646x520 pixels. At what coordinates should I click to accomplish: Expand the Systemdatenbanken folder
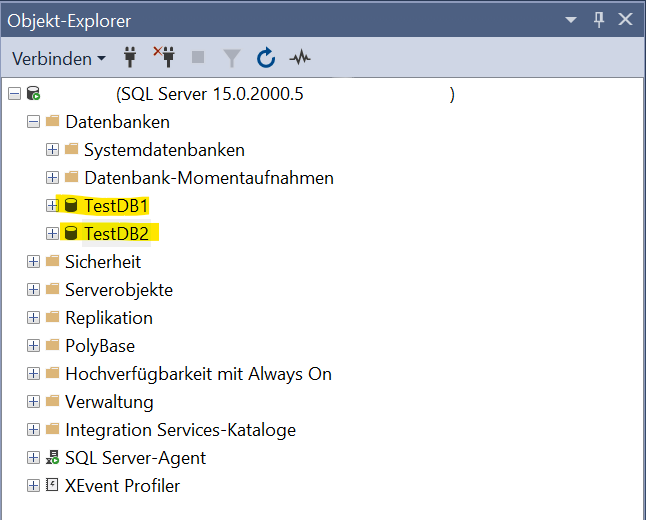click(52, 150)
